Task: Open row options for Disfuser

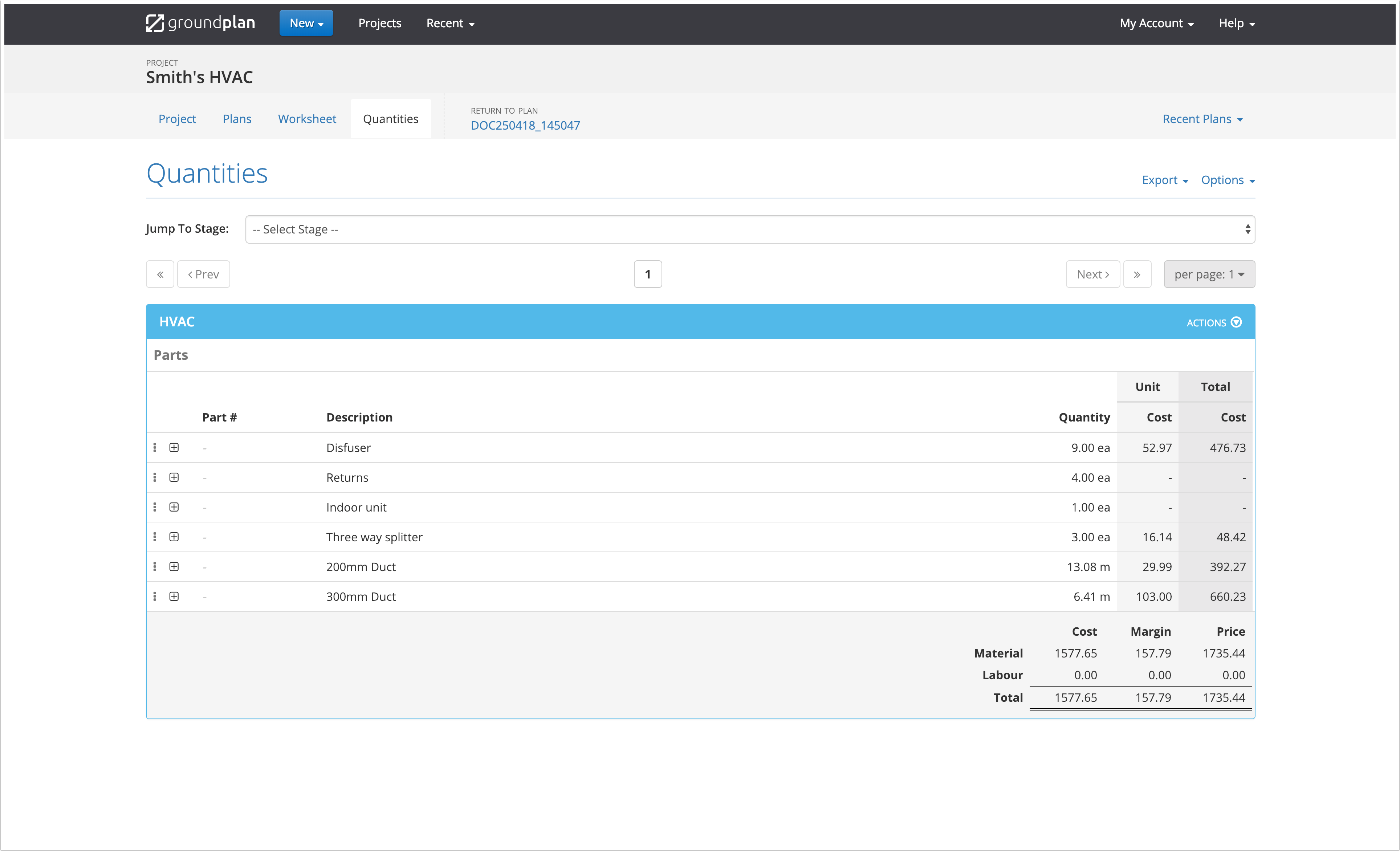Action: point(155,447)
